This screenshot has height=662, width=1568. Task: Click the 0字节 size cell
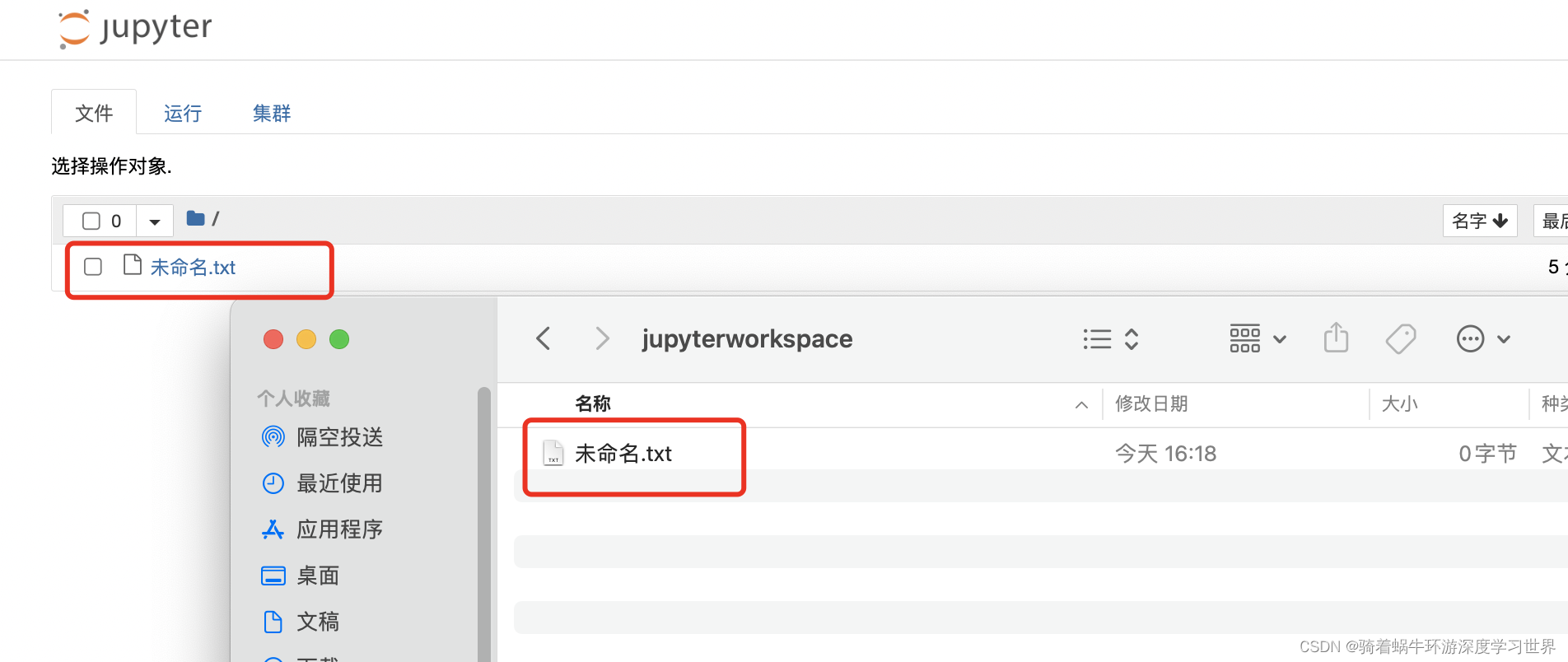point(1487,454)
